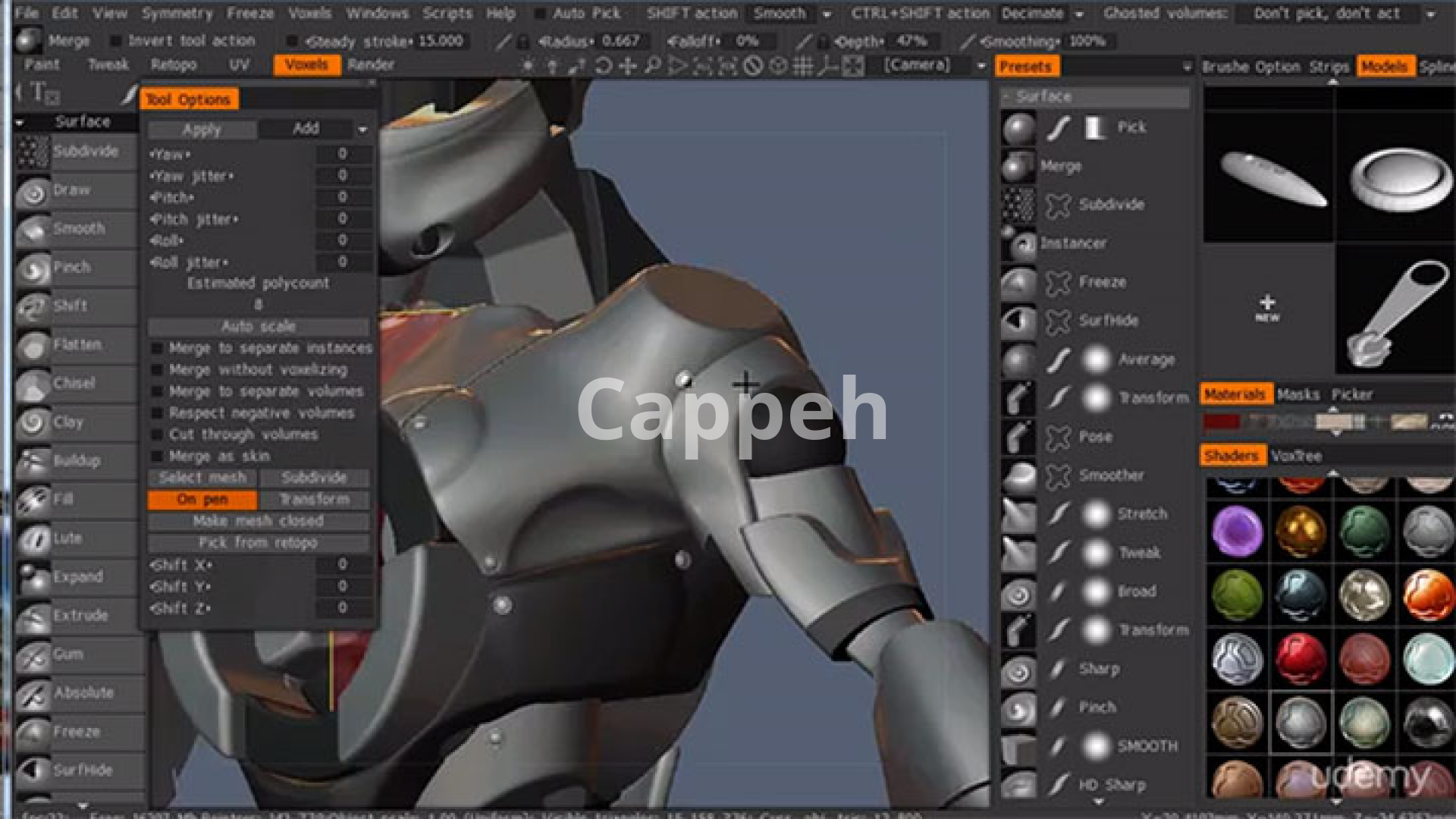Expand the Add mode dropdown arrow
The height and width of the screenshot is (819, 1456).
tap(362, 130)
